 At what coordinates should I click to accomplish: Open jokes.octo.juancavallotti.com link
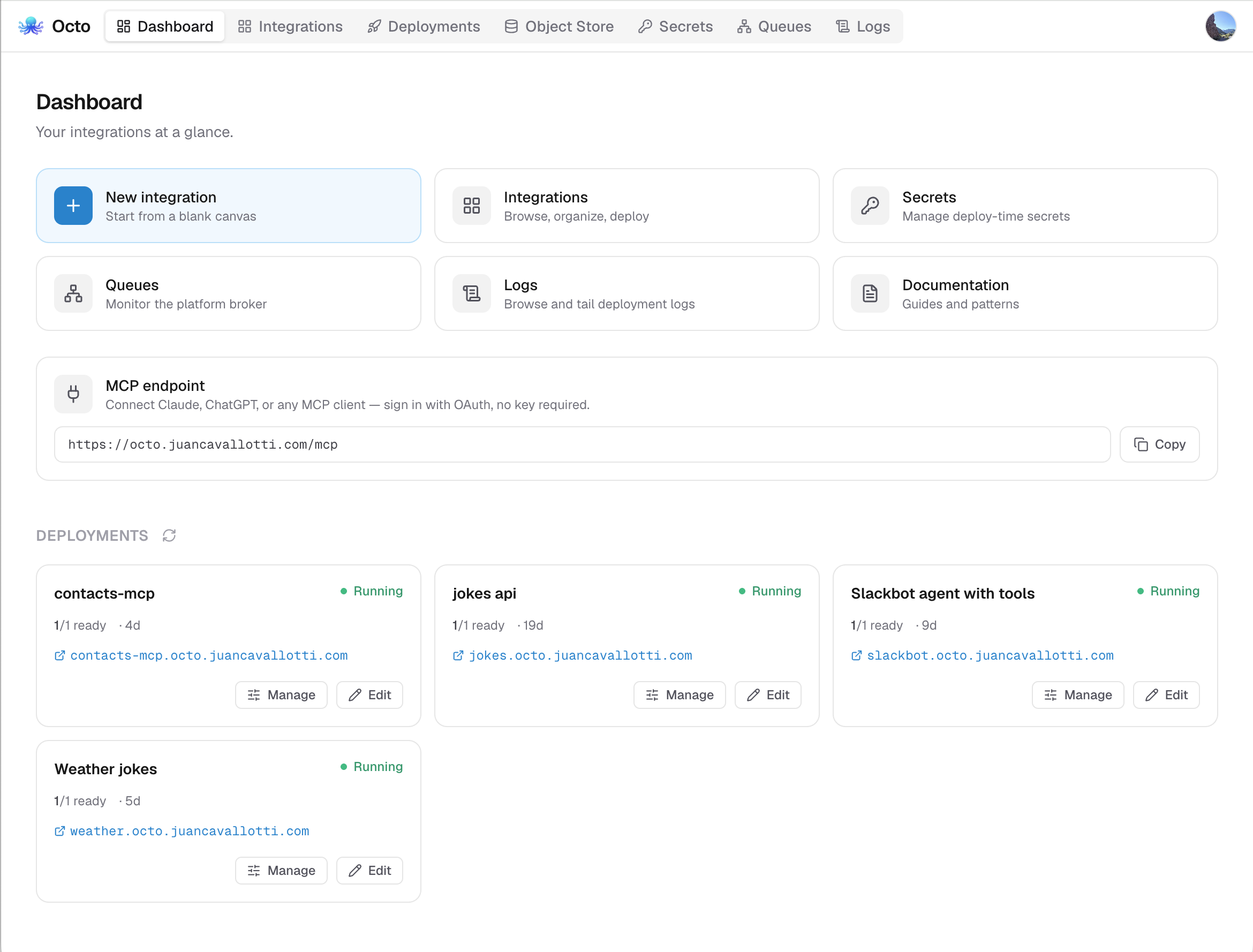click(580, 655)
